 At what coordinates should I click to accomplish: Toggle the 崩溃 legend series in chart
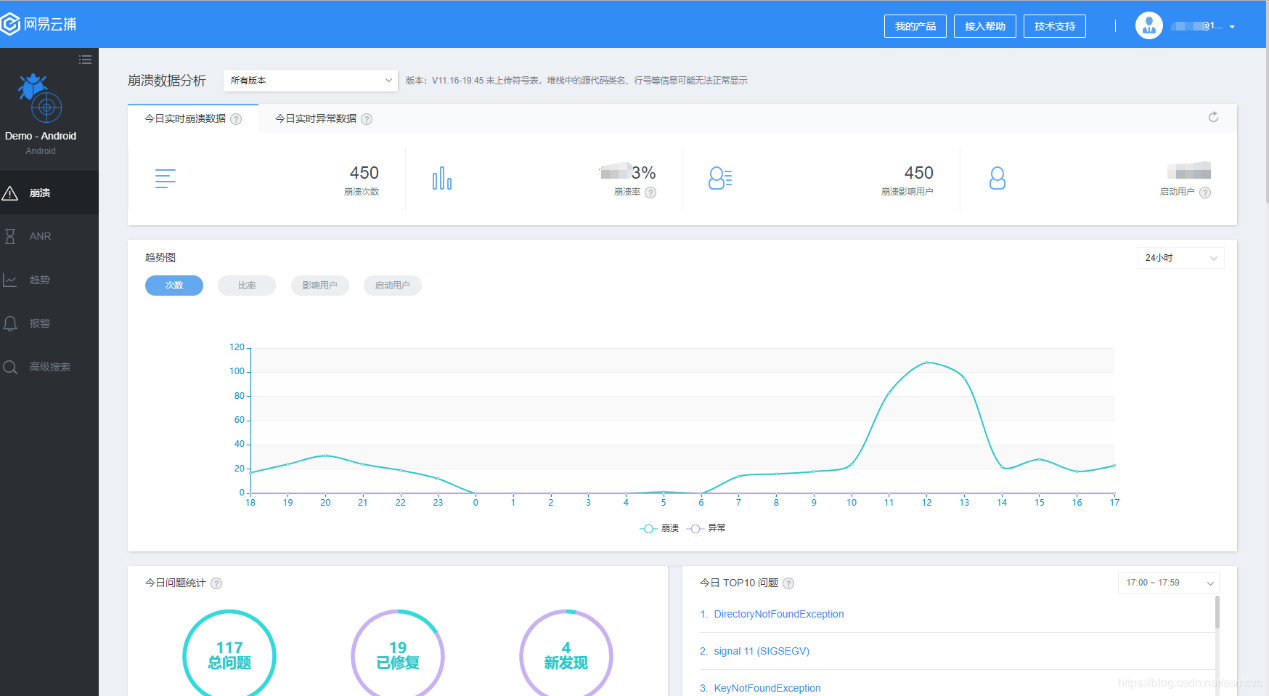(x=659, y=528)
